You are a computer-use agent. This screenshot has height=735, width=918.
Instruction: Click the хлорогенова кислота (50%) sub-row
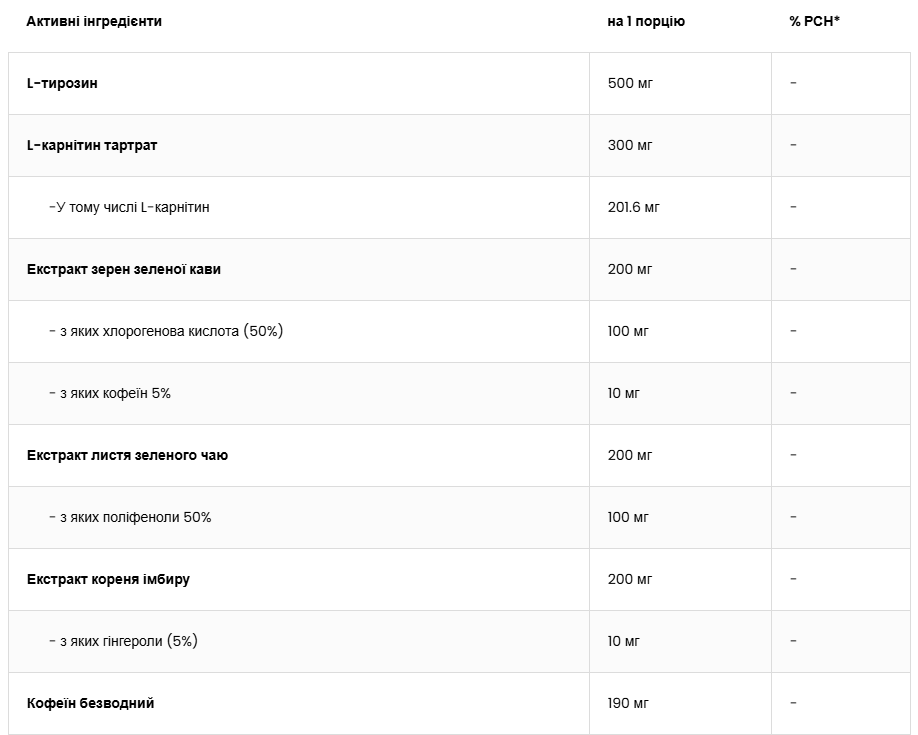pyautogui.click(x=166, y=331)
